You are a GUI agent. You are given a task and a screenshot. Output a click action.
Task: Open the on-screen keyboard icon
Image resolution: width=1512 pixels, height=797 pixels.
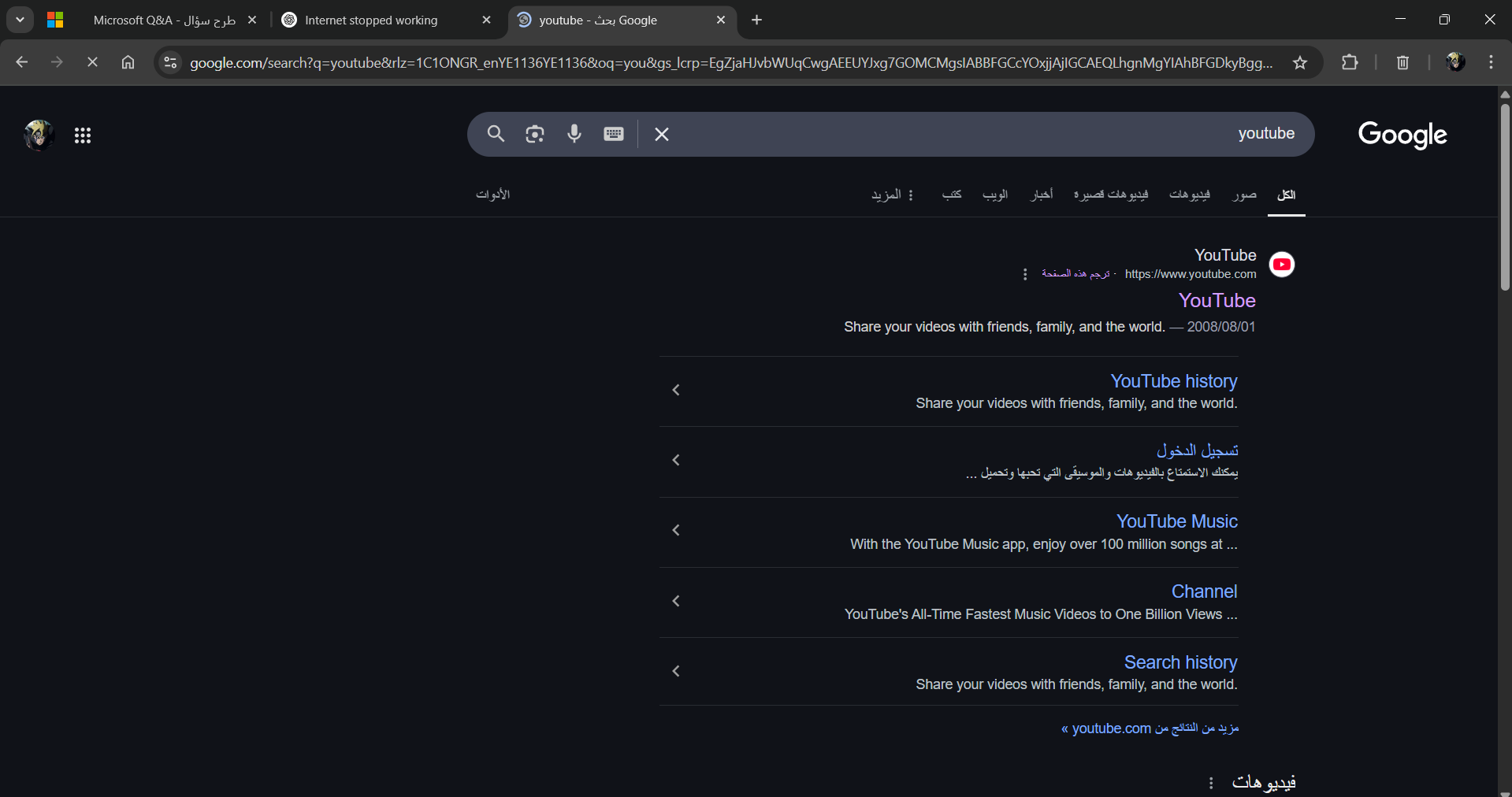(614, 134)
